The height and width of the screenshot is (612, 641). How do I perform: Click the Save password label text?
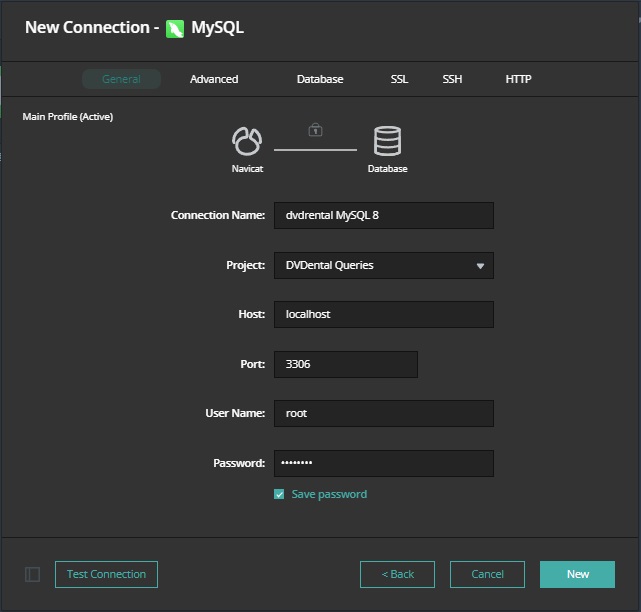pyautogui.click(x=329, y=494)
